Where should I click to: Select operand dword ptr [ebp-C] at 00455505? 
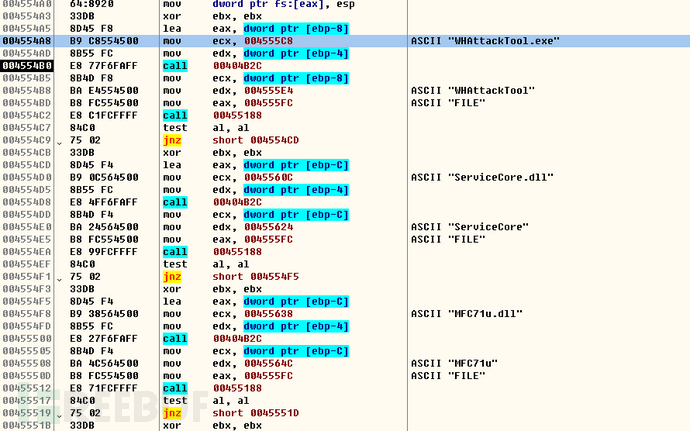296,351
